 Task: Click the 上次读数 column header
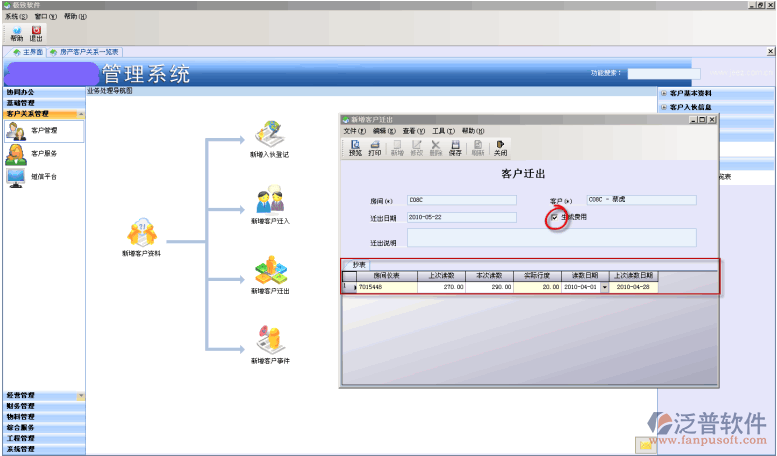pos(441,276)
